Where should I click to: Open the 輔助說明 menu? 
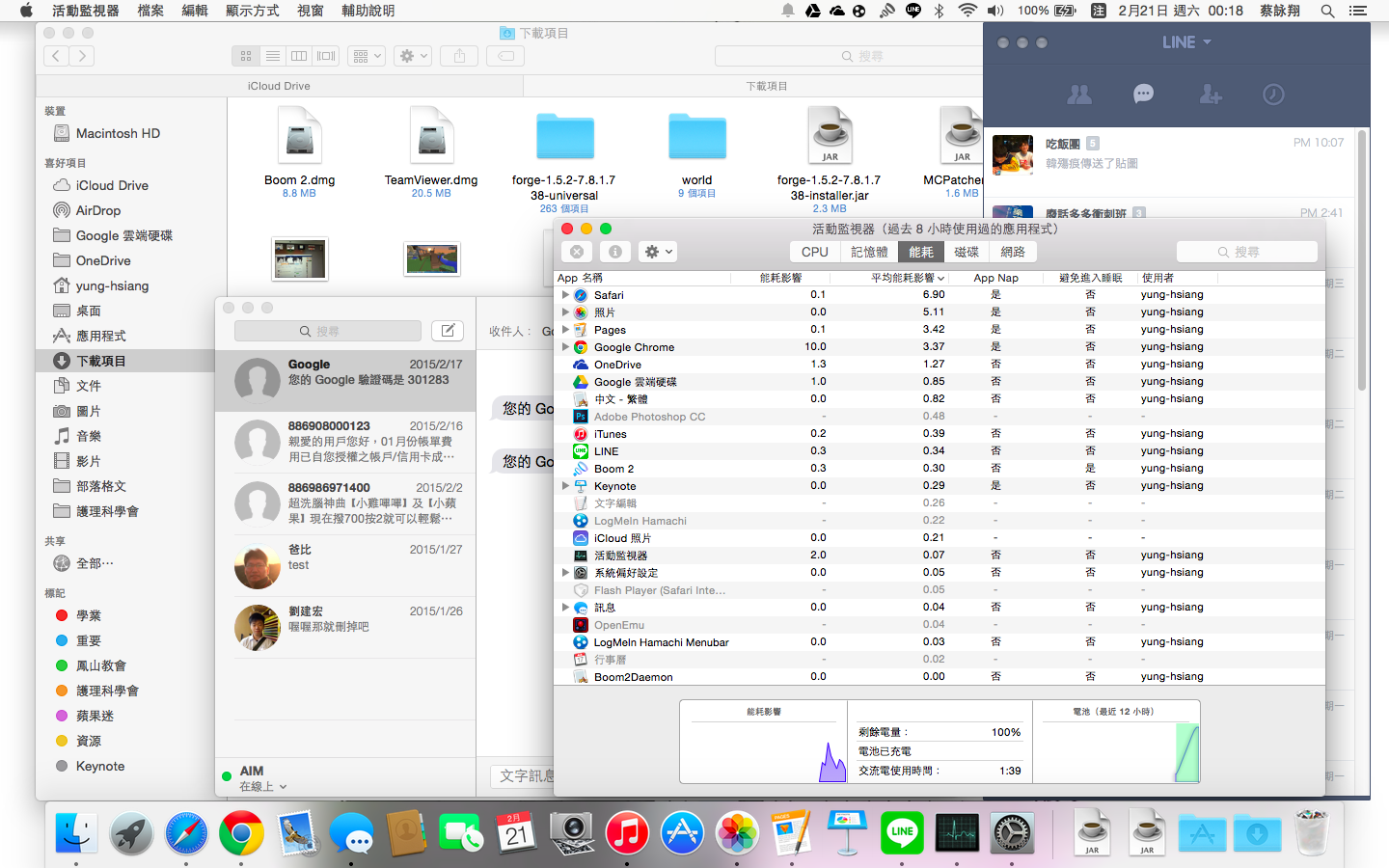coord(368,11)
